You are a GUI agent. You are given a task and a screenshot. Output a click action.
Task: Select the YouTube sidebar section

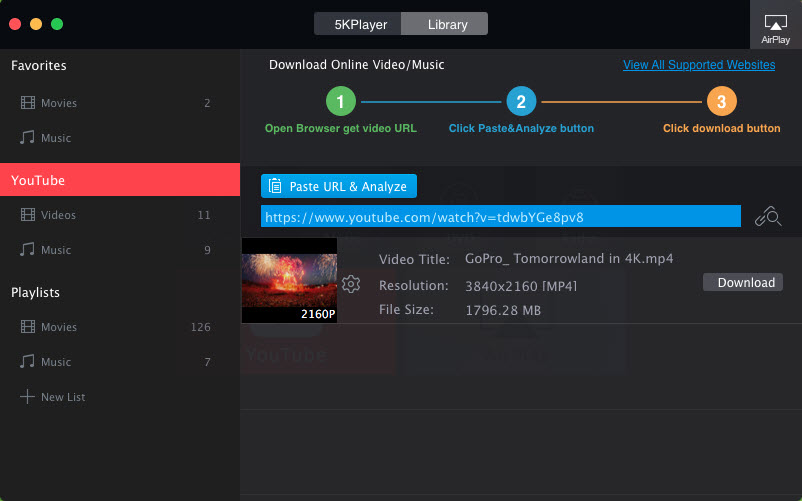point(120,179)
